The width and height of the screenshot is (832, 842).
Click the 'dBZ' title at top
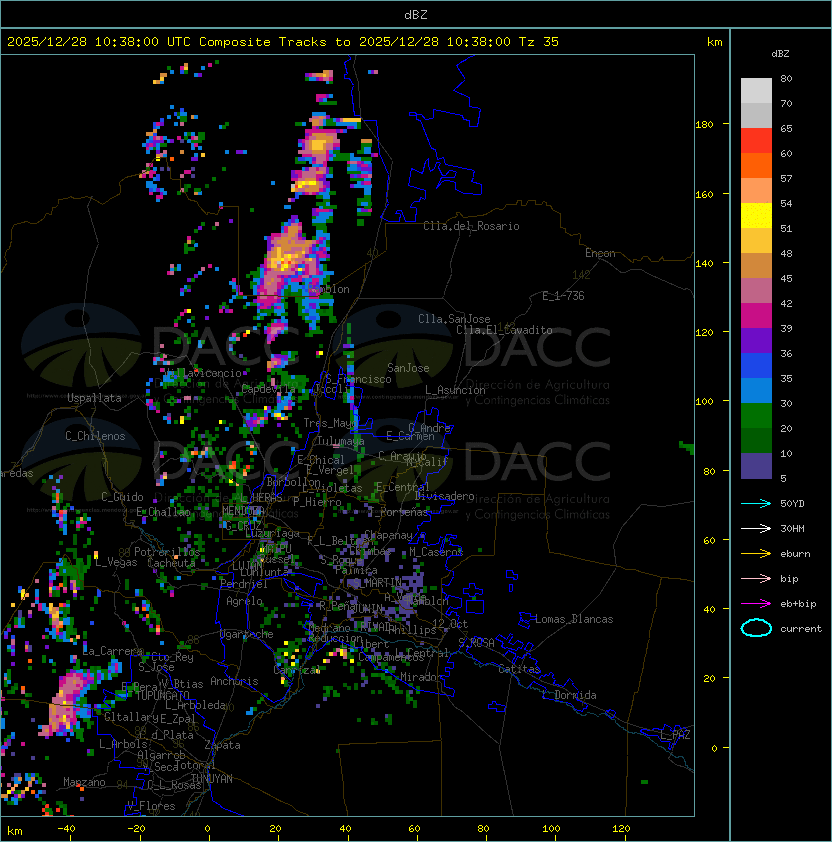416,15
